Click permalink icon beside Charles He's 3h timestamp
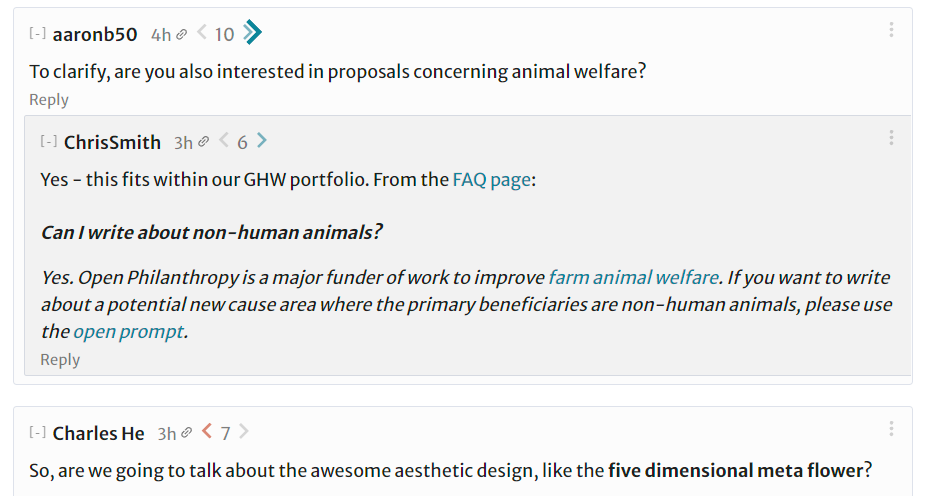 187,434
